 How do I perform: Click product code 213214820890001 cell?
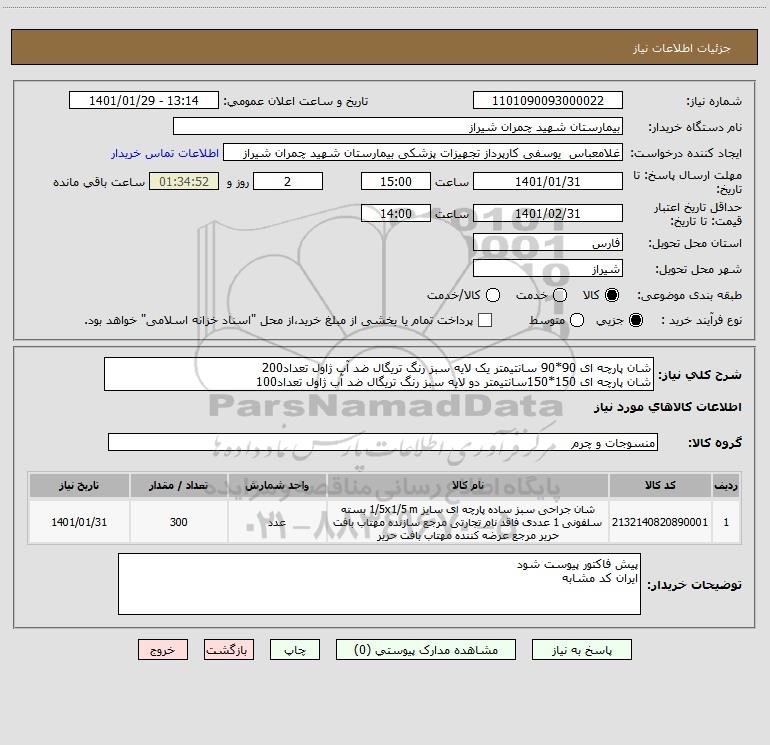(x=660, y=522)
